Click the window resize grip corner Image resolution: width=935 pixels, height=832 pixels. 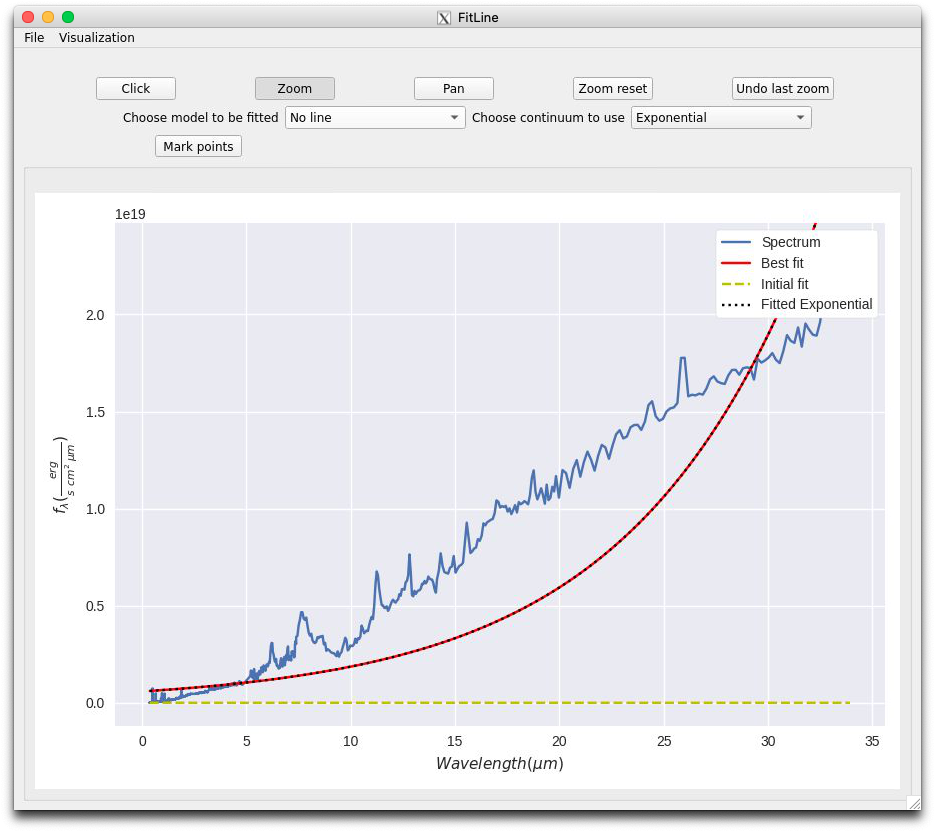[x=914, y=803]
